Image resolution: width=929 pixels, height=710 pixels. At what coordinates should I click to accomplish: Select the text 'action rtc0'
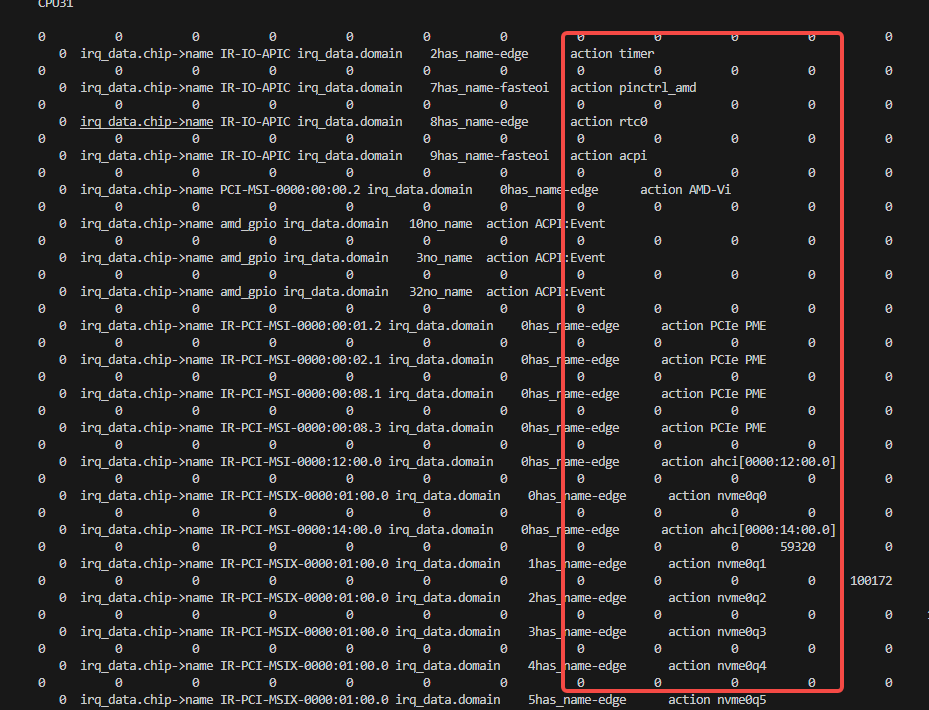click(608, 121)
